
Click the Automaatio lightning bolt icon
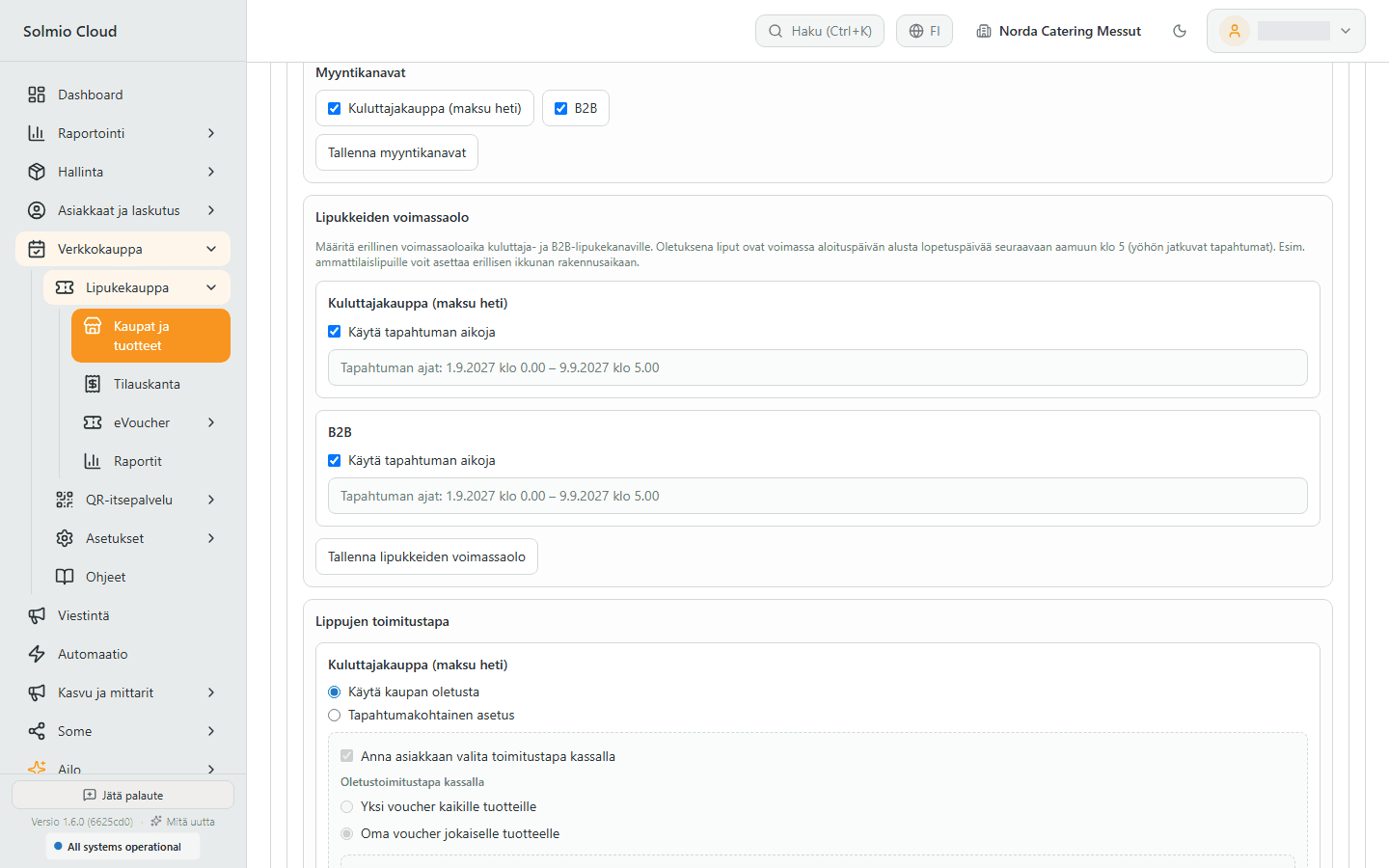coord(37,654)
